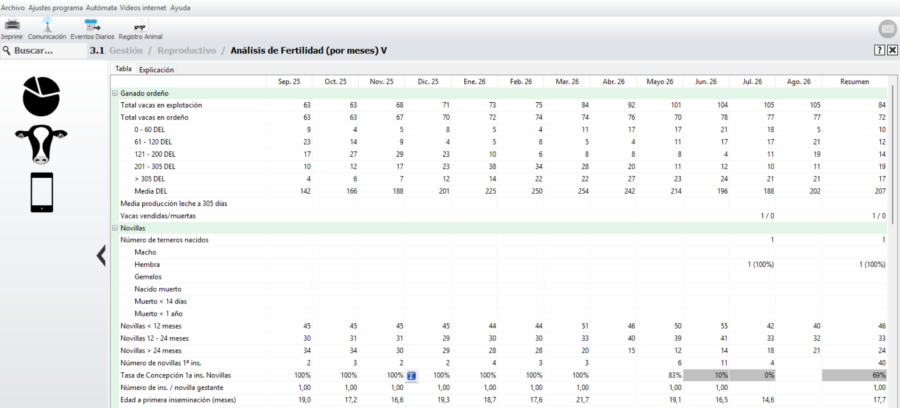
Task: Open the Ajustes programa menu
Action: pyautogui.click(x=56, y=8)
